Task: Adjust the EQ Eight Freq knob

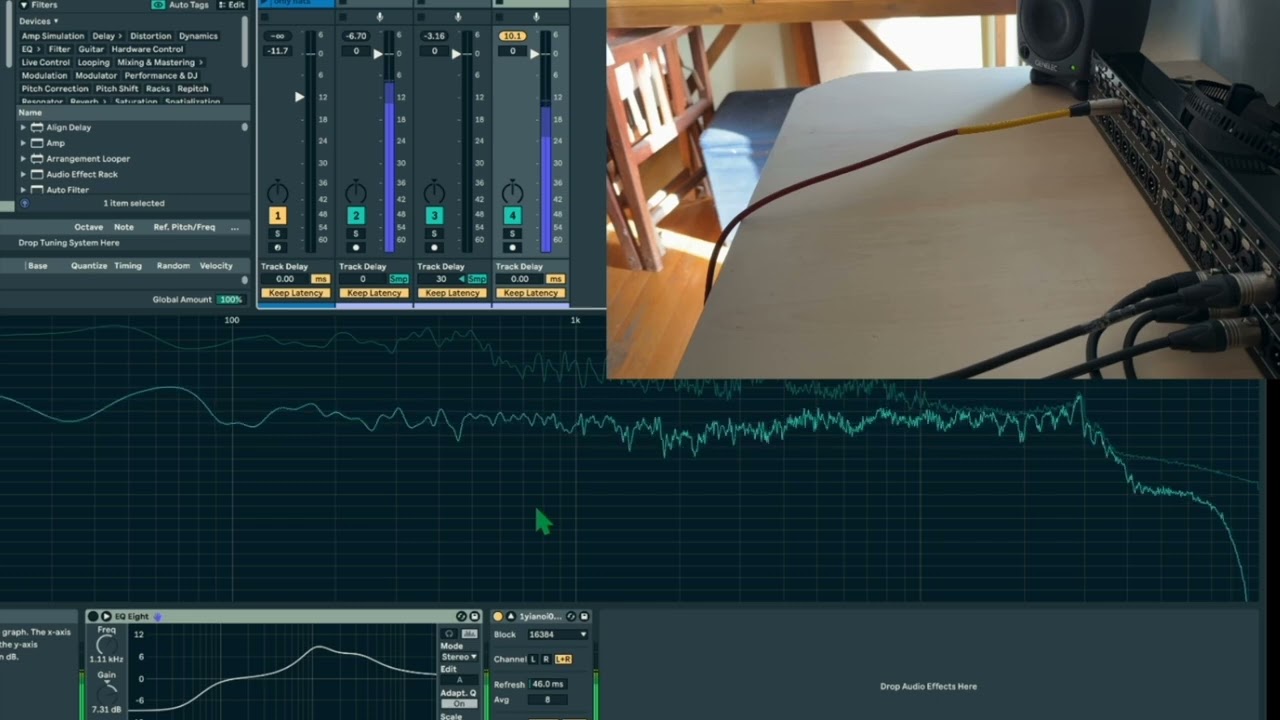Action: coord(106,647)
